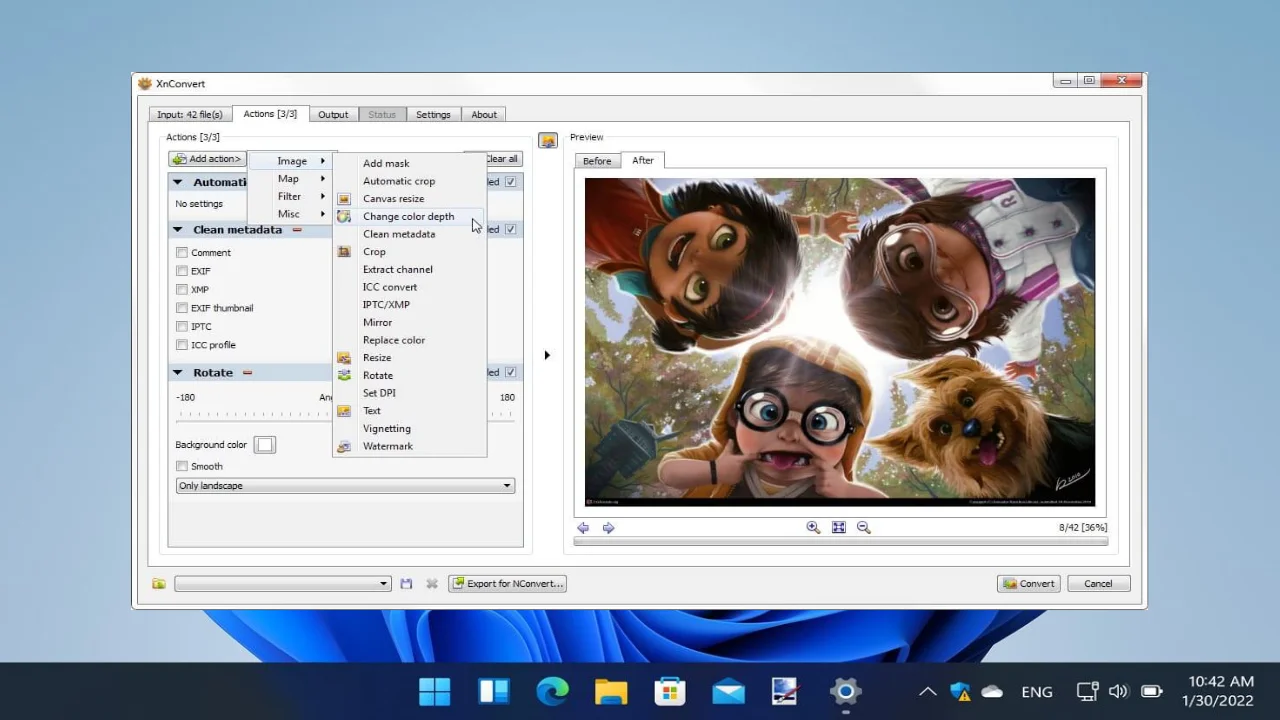Switch to the Output tab

tap(333, 114)
